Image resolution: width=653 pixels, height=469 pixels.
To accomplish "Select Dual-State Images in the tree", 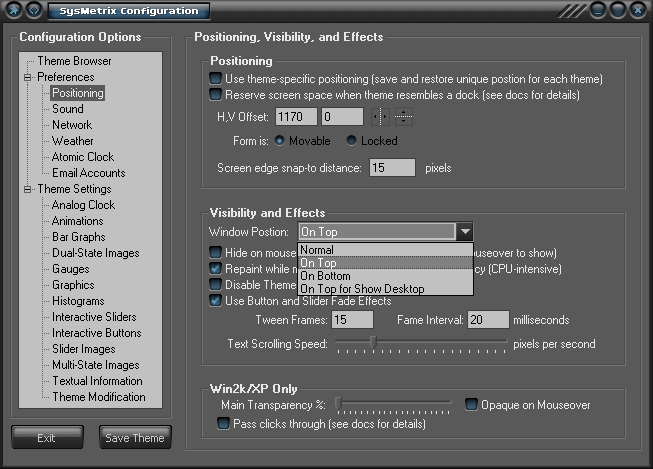I will click(95, 253).
